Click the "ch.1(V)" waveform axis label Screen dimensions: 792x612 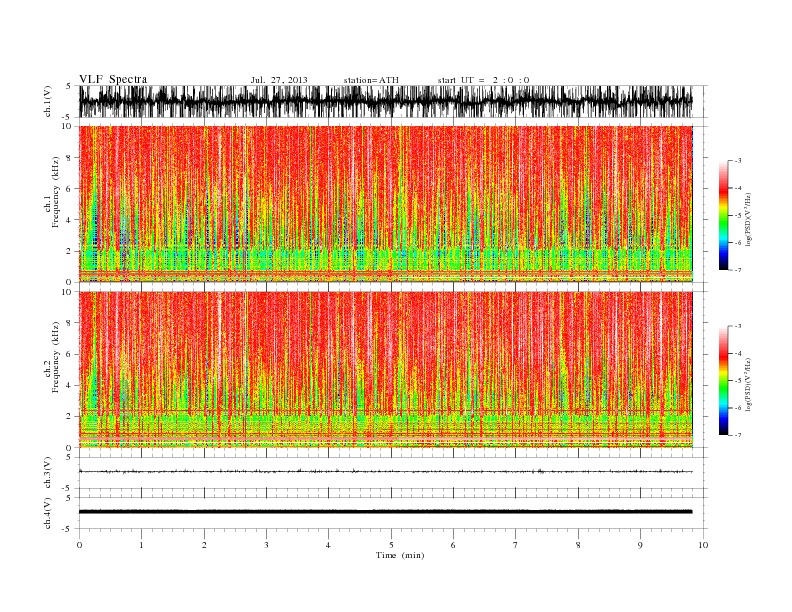point(48,101)
